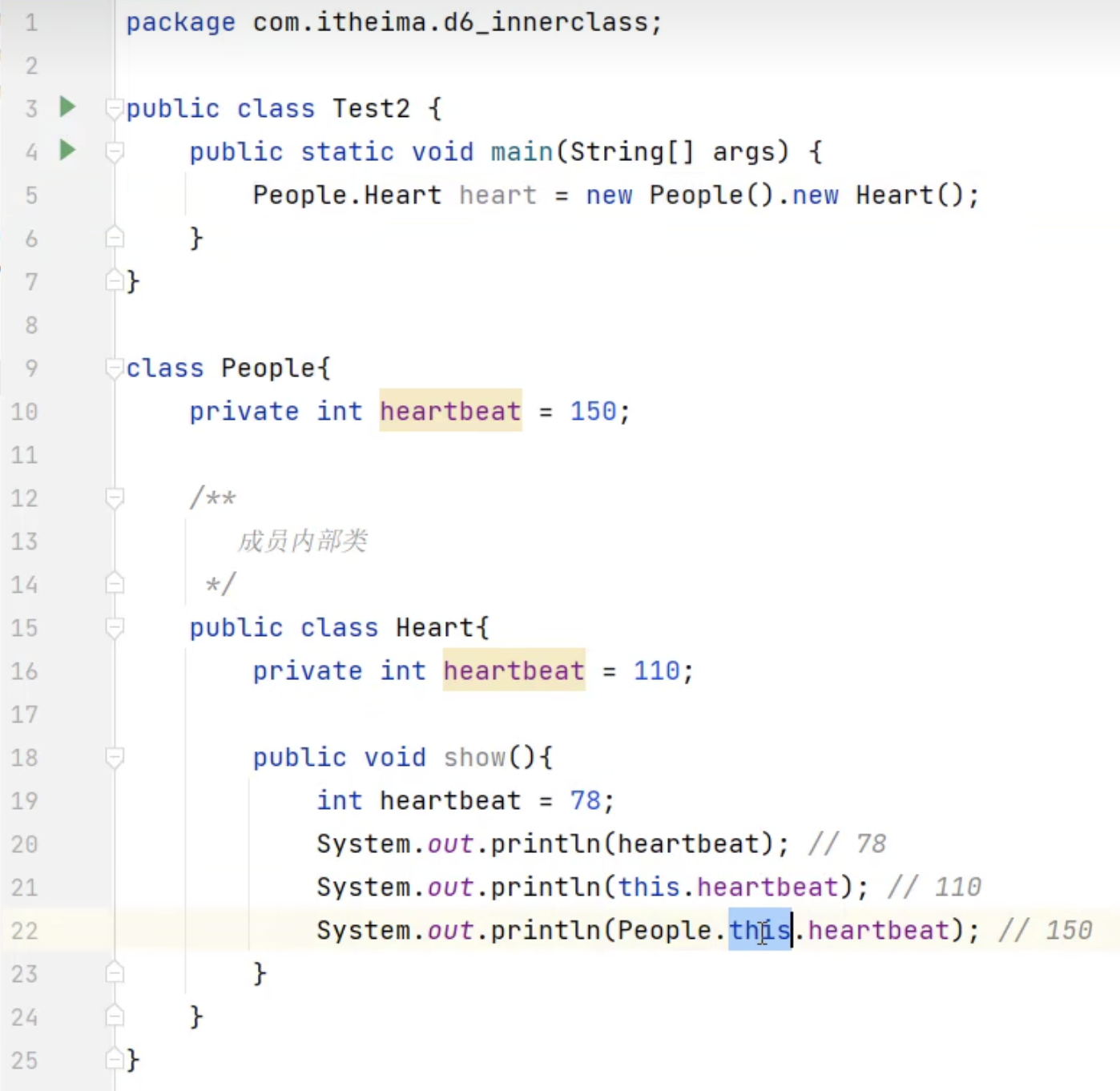Collapse the show method fold marker
The height and width of the screenshot is (1091, 1120).
tap(115, 757)
